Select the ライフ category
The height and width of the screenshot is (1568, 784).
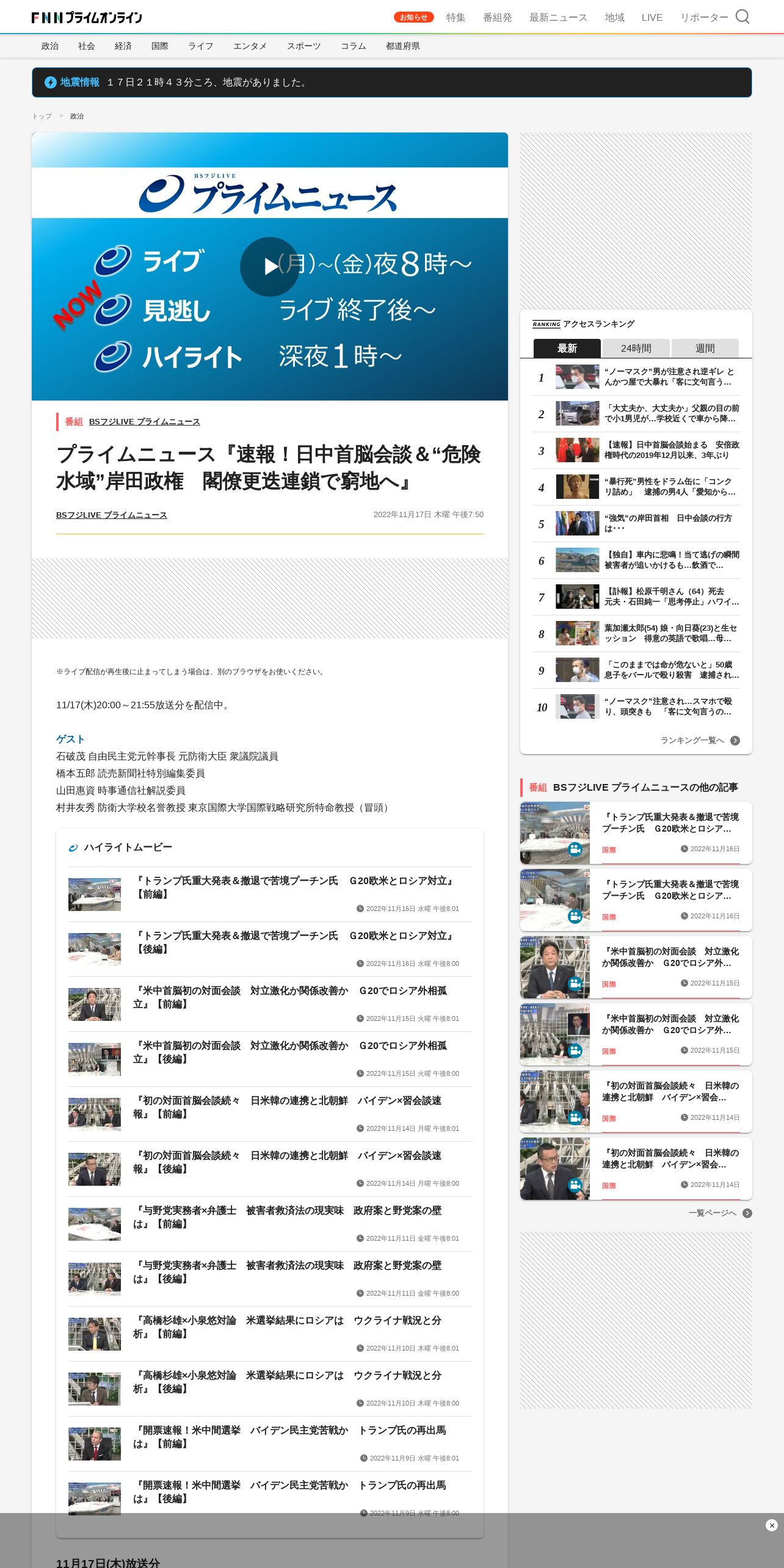point(201,46)
